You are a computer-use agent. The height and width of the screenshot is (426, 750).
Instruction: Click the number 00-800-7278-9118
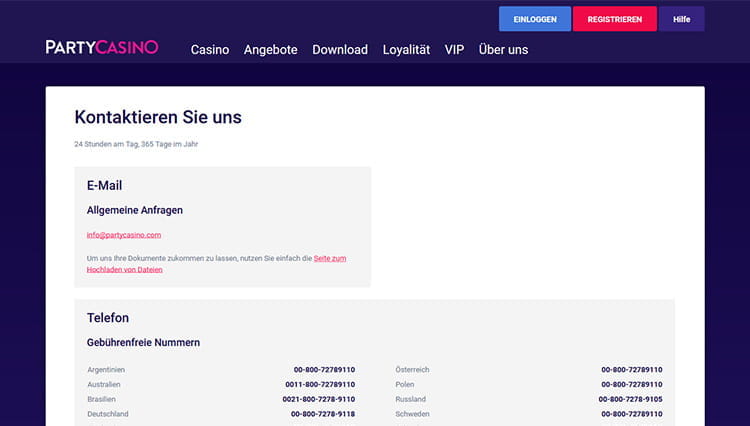click(x=323, y=414)
